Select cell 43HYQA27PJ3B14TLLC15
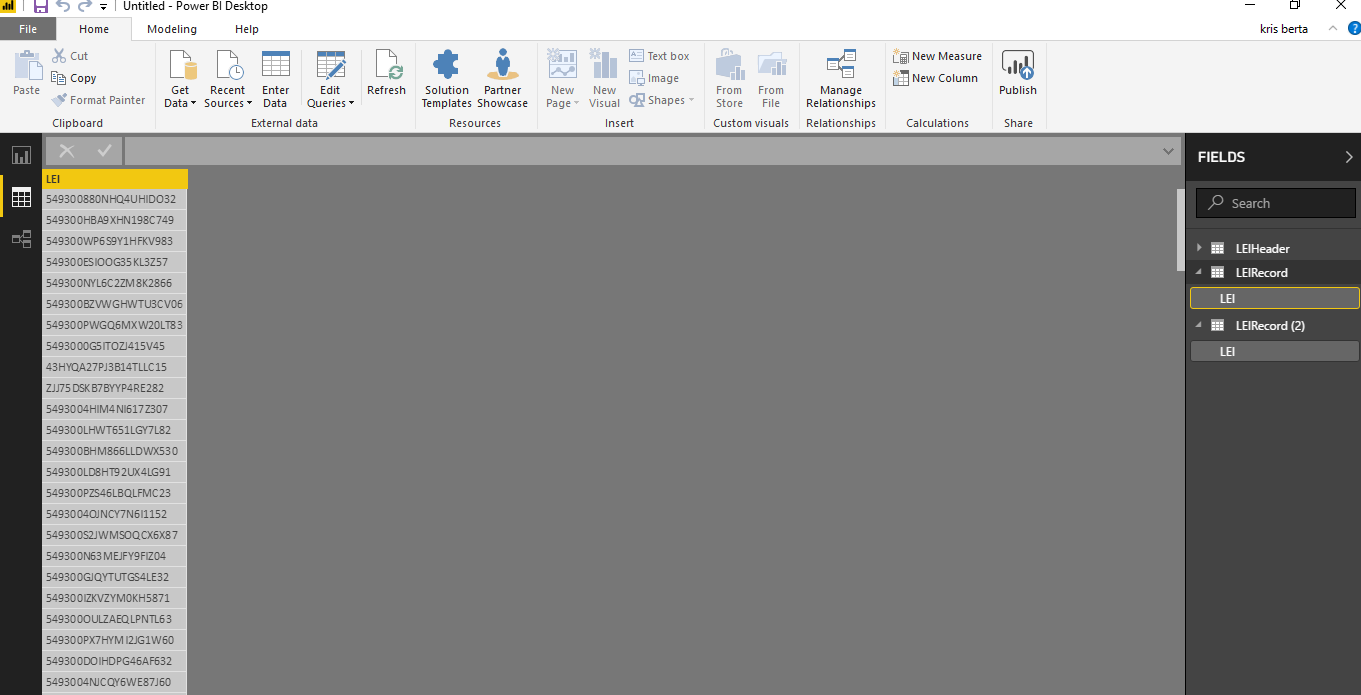 115,367
